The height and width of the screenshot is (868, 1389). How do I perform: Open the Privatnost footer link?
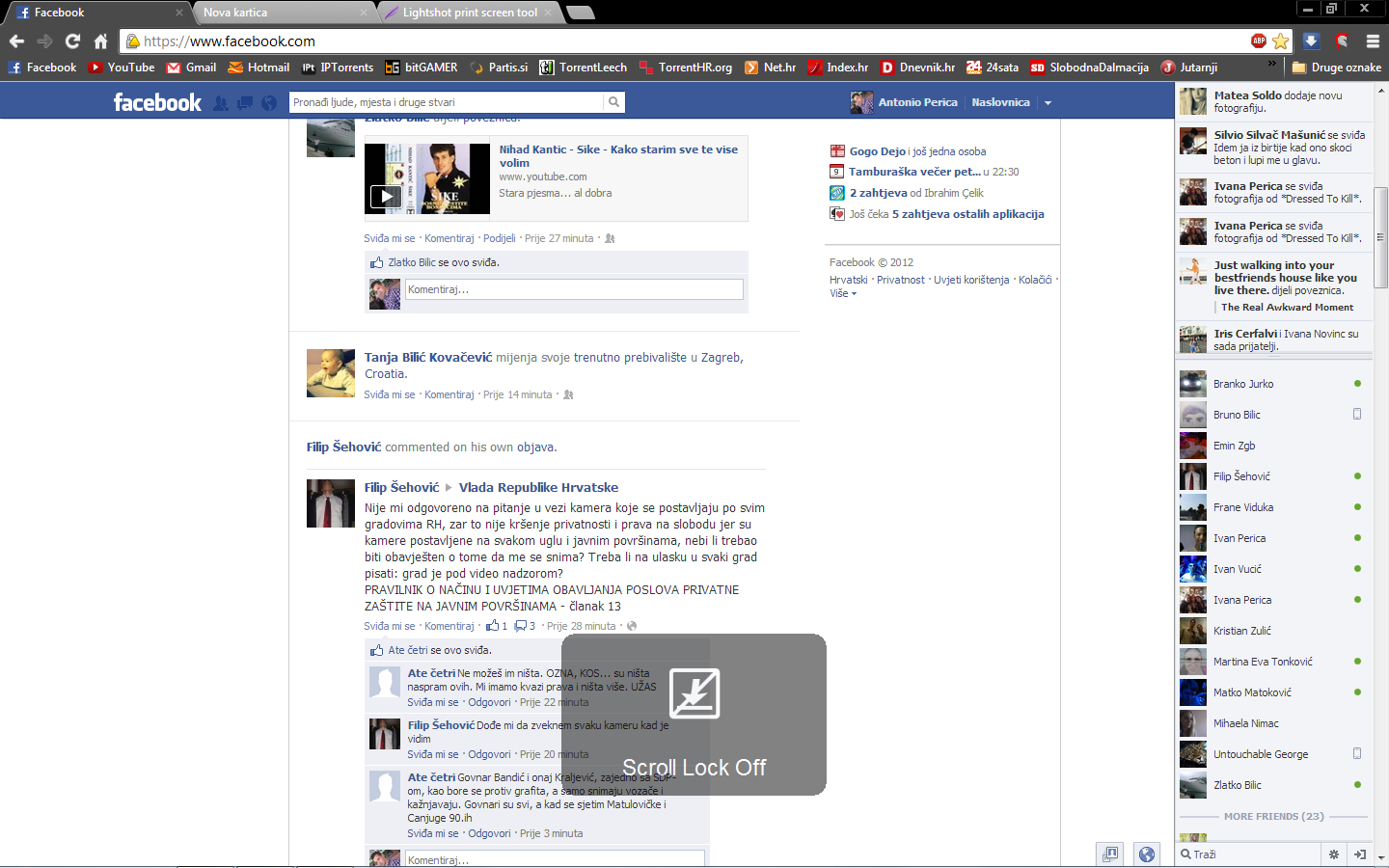[x=901, y=280]
